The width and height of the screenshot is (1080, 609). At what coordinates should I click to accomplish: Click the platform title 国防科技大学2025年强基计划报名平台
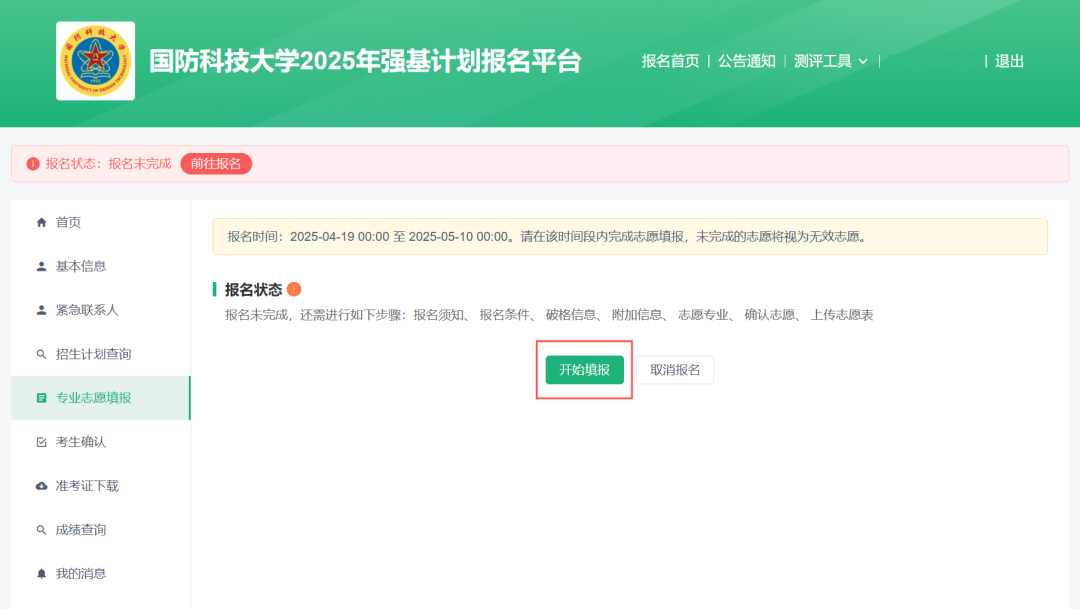(366, 61)
